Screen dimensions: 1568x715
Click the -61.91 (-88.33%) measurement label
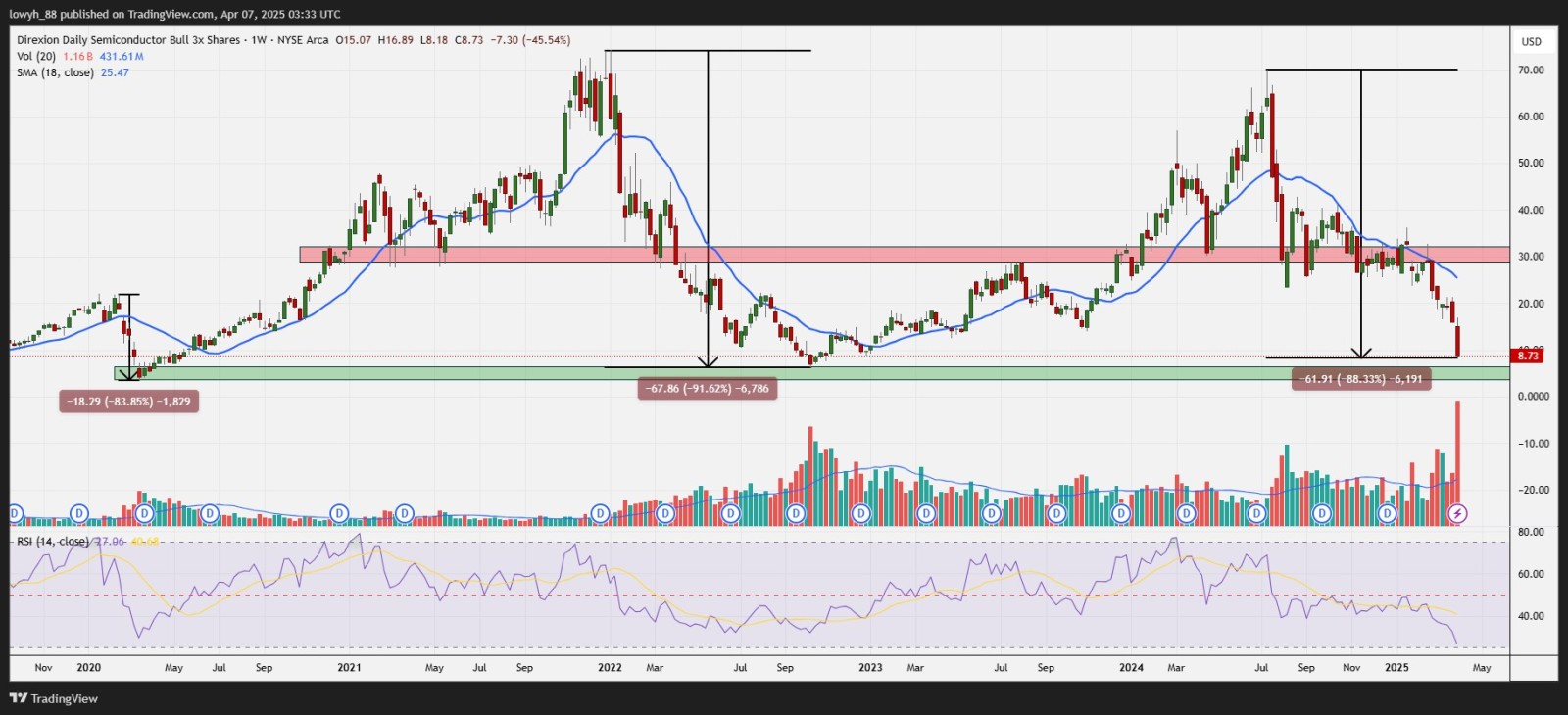pyautogui.click(x=1361, y=379)
